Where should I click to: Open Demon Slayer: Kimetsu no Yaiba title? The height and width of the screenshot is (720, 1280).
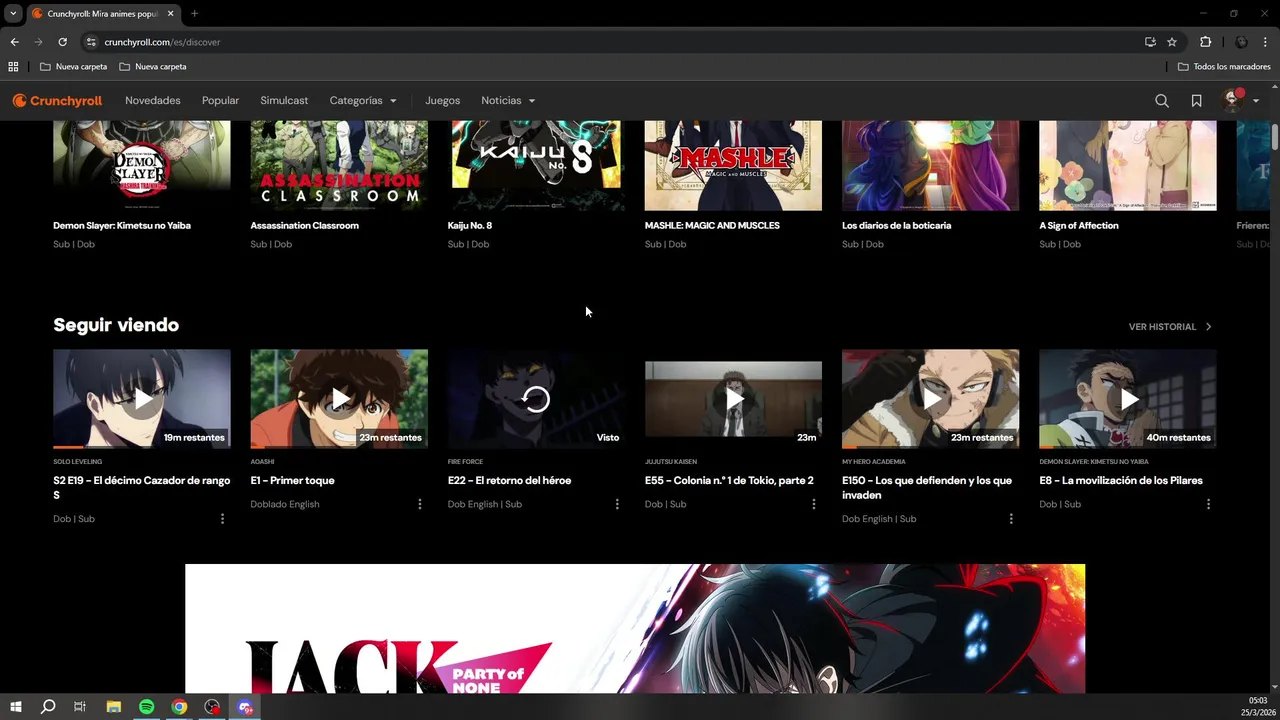click(x=122, y=225)
